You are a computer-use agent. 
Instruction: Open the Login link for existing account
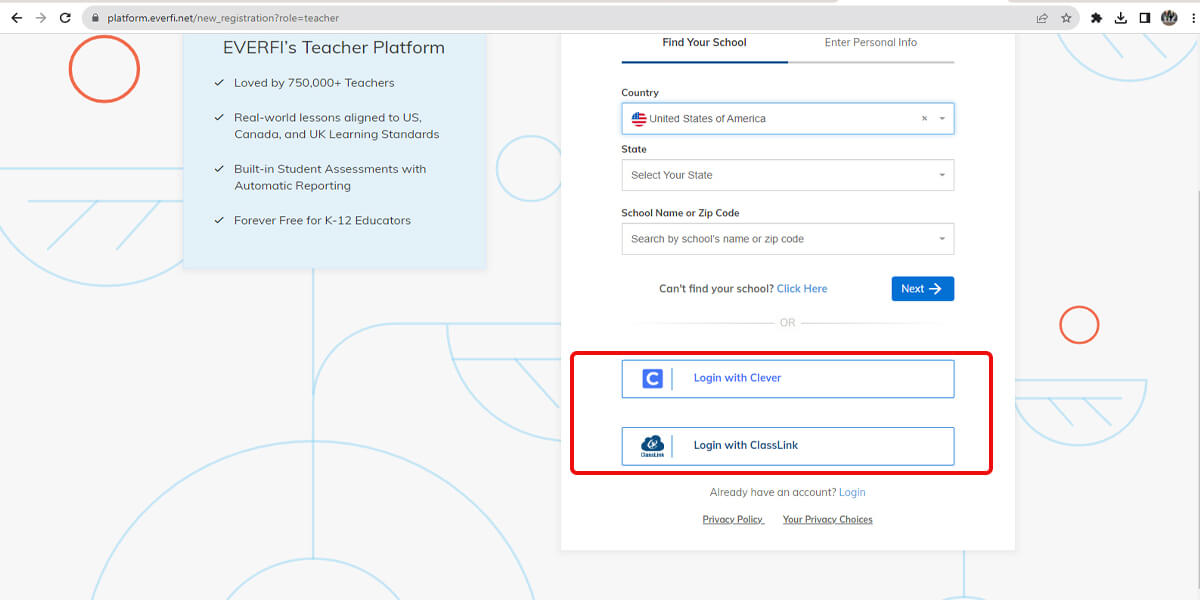tap(852, 493)
